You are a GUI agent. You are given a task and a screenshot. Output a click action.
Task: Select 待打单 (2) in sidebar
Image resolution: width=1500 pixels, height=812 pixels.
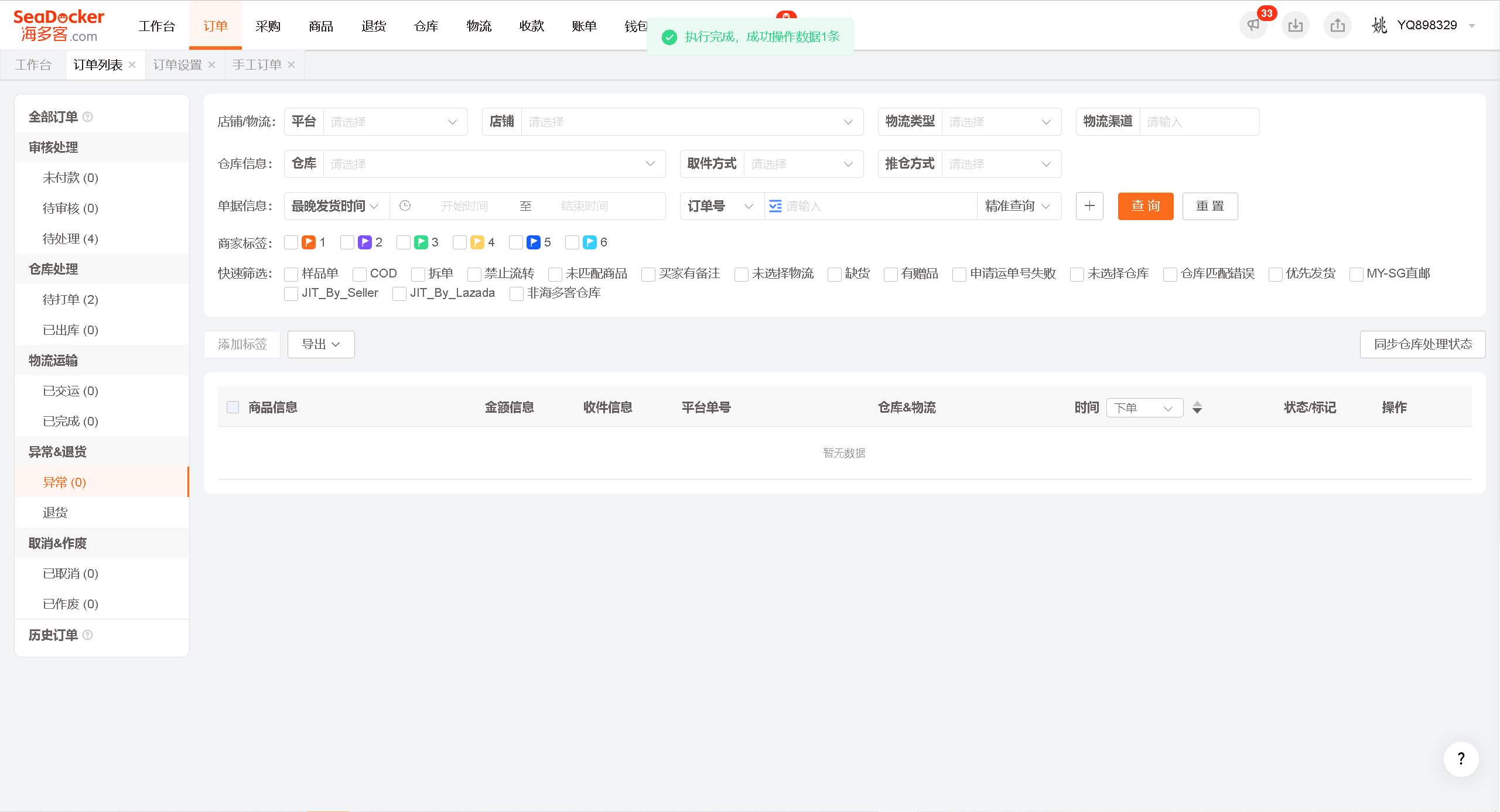click(x=102, y=300)
